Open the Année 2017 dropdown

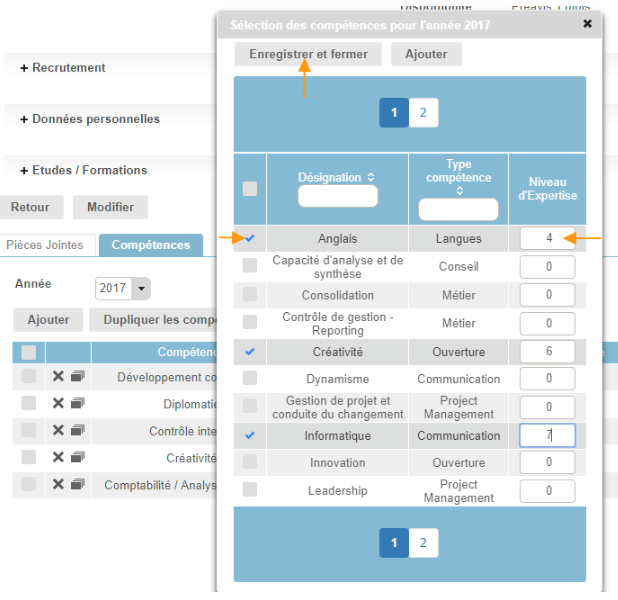(140, 288)
